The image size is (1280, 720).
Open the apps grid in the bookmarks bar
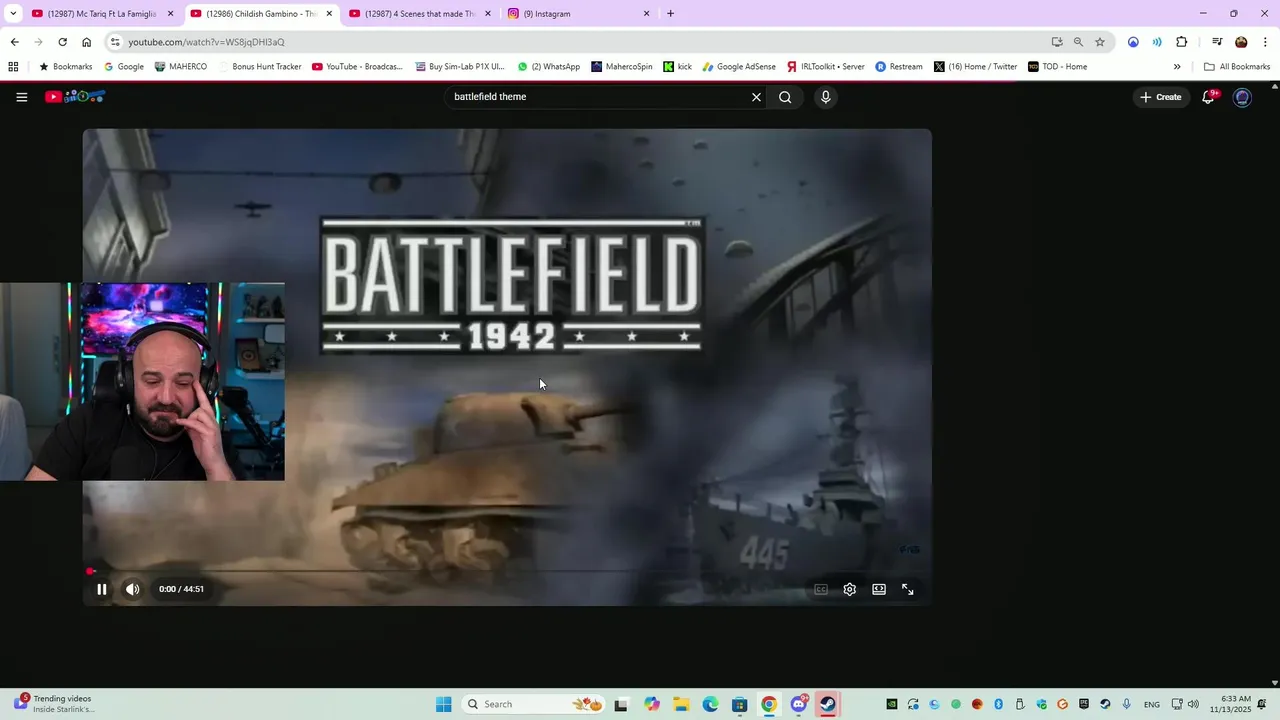[x=13, y=67]
